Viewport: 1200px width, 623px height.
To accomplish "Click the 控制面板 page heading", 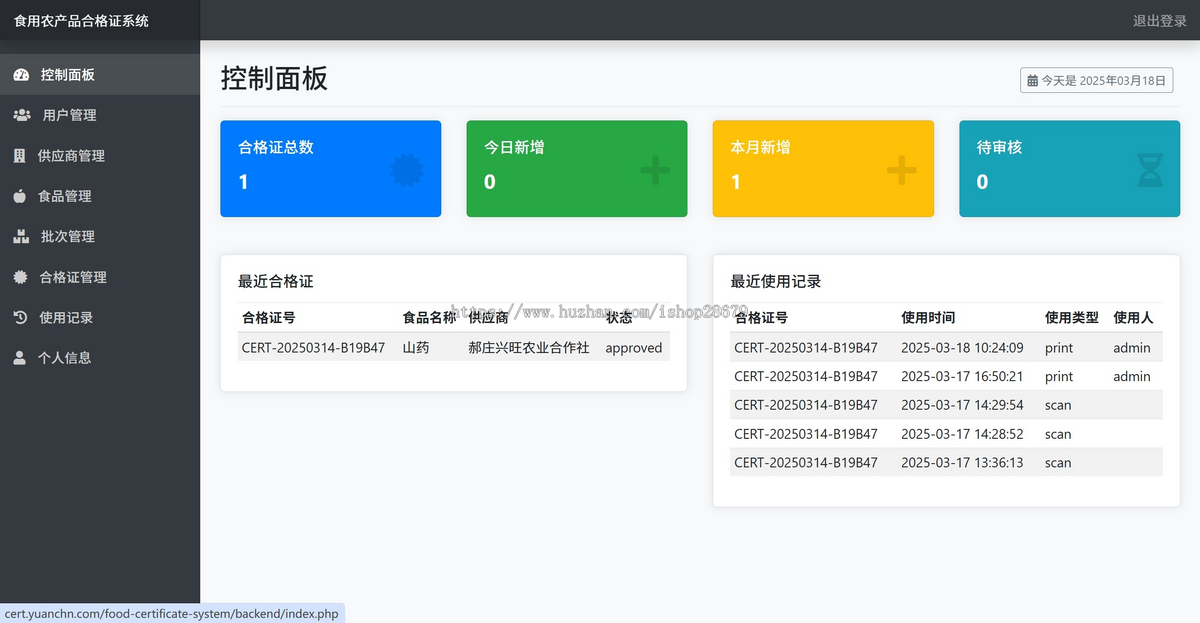I will [274, 78].
